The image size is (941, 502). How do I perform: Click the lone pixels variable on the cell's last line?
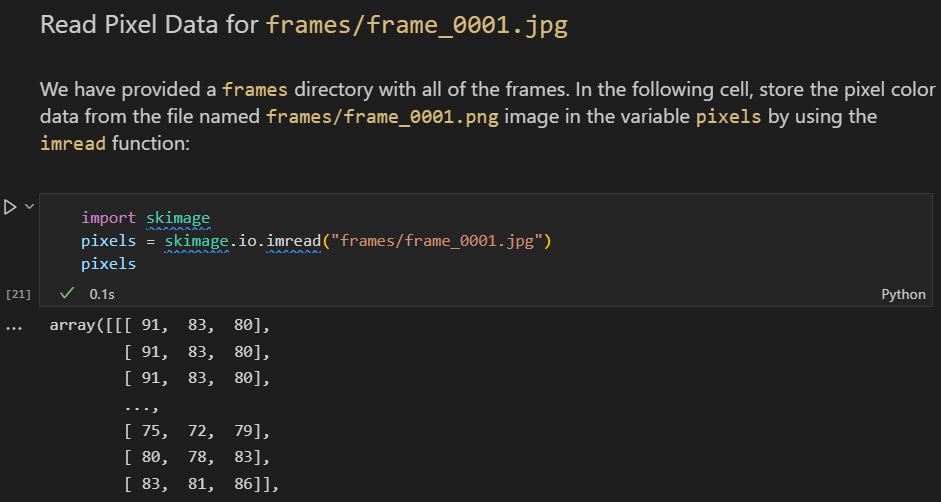[x=109, y=264]
